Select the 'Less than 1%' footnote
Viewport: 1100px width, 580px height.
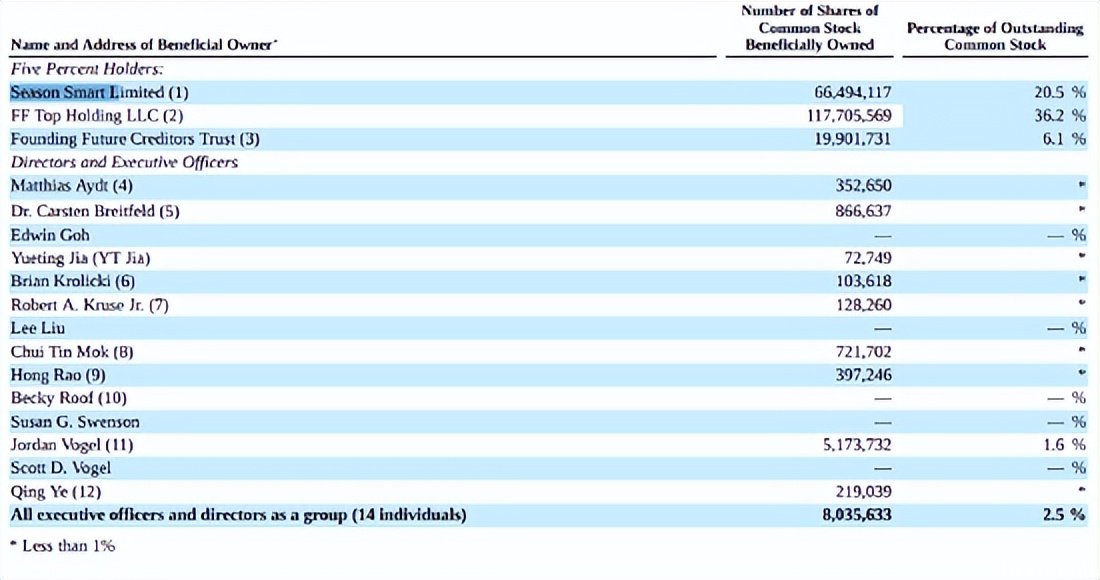pyautogui.click(x=68, y=546)
